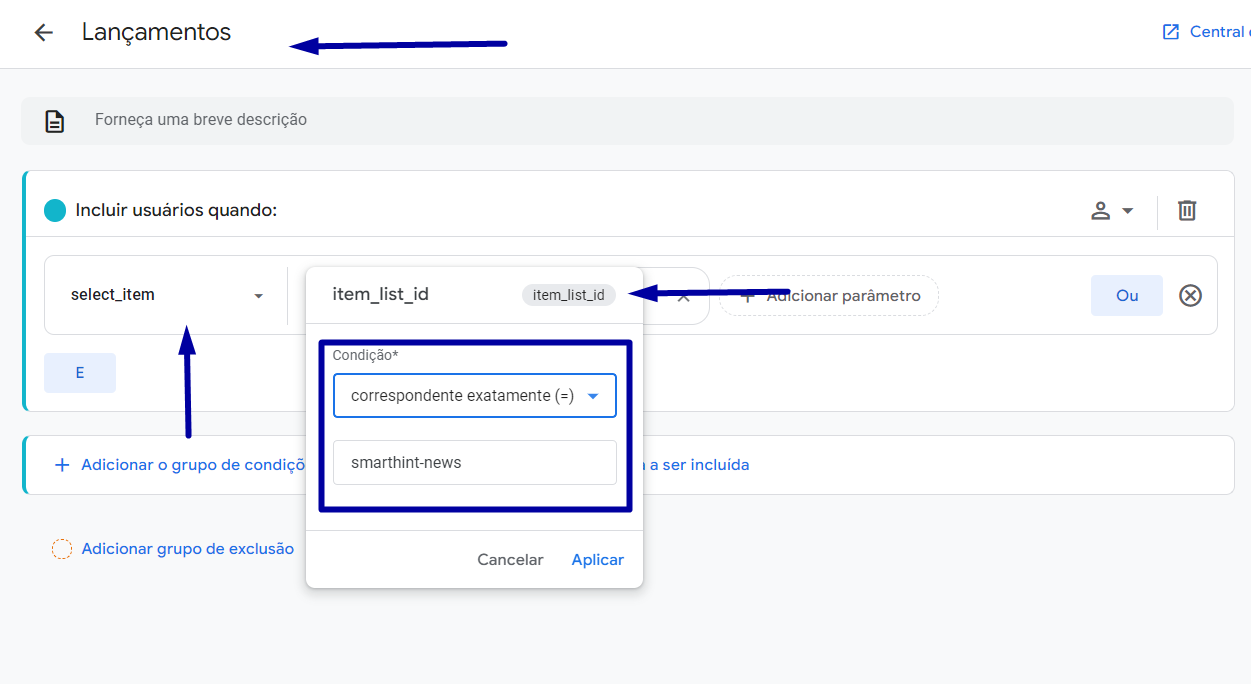Viewport: 1251px width, 684px height.
Task: Click Adicionar grupo de exclusão link
Action: [188, 549]
